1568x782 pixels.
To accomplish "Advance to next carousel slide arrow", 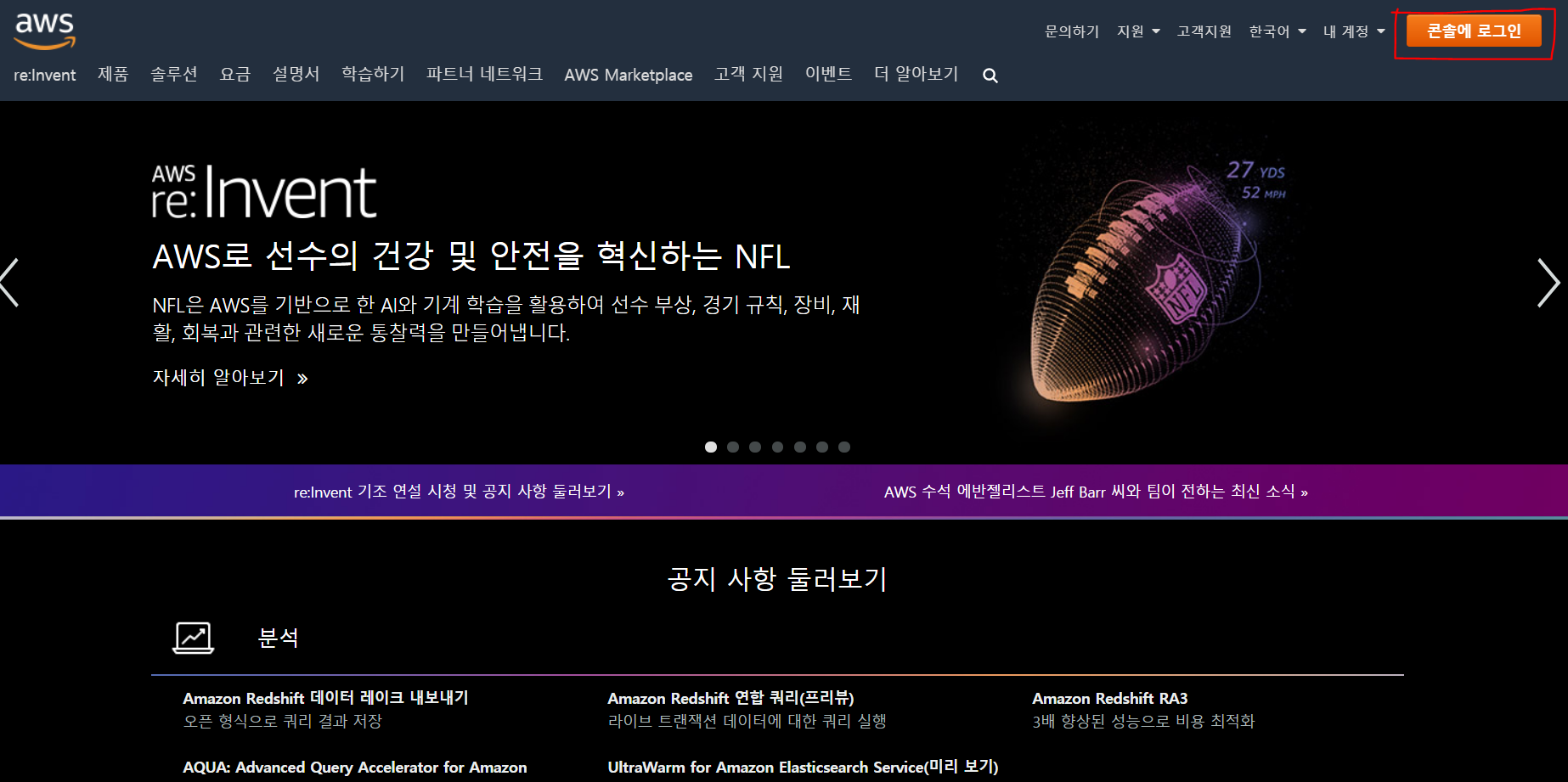I will 1548,283.
